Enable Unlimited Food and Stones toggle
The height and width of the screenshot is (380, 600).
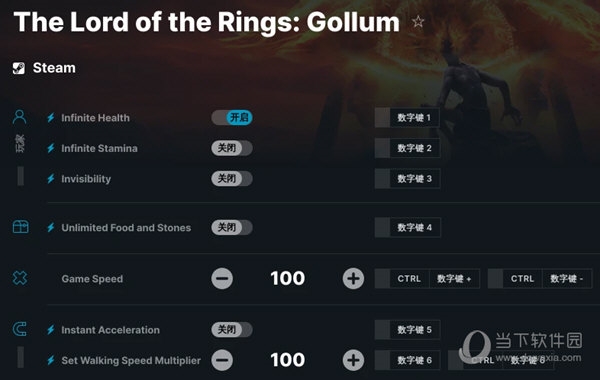[x=232, y=227]
